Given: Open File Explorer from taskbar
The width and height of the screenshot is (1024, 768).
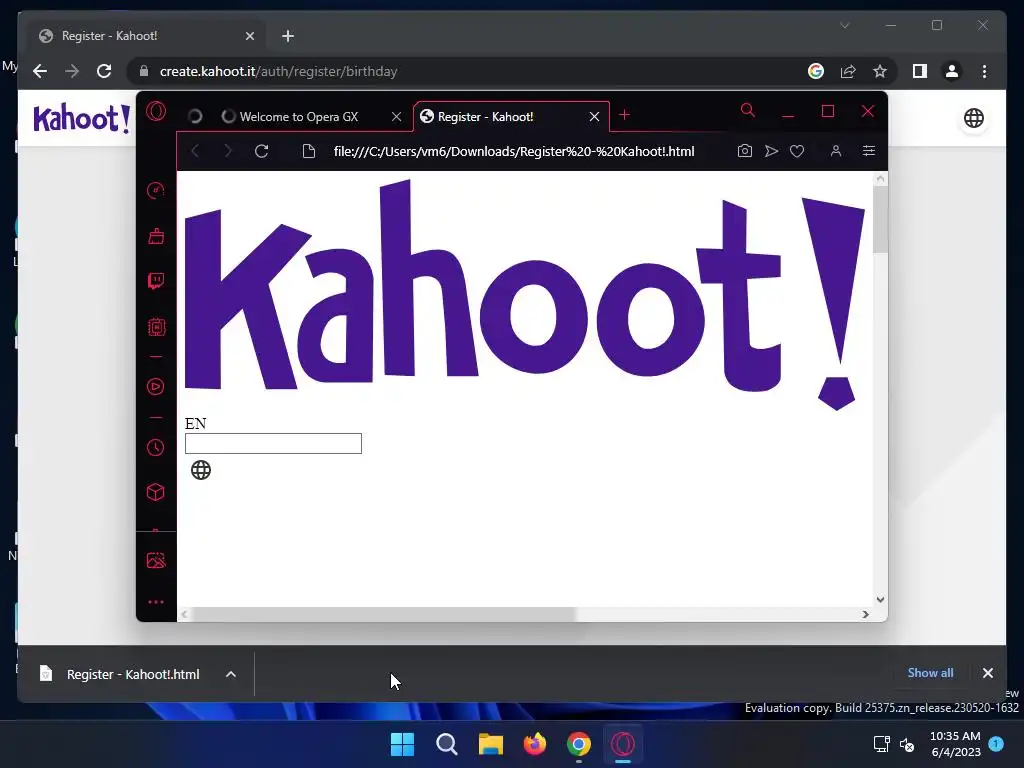Looking at the screenshot, I should click(490, 744).
